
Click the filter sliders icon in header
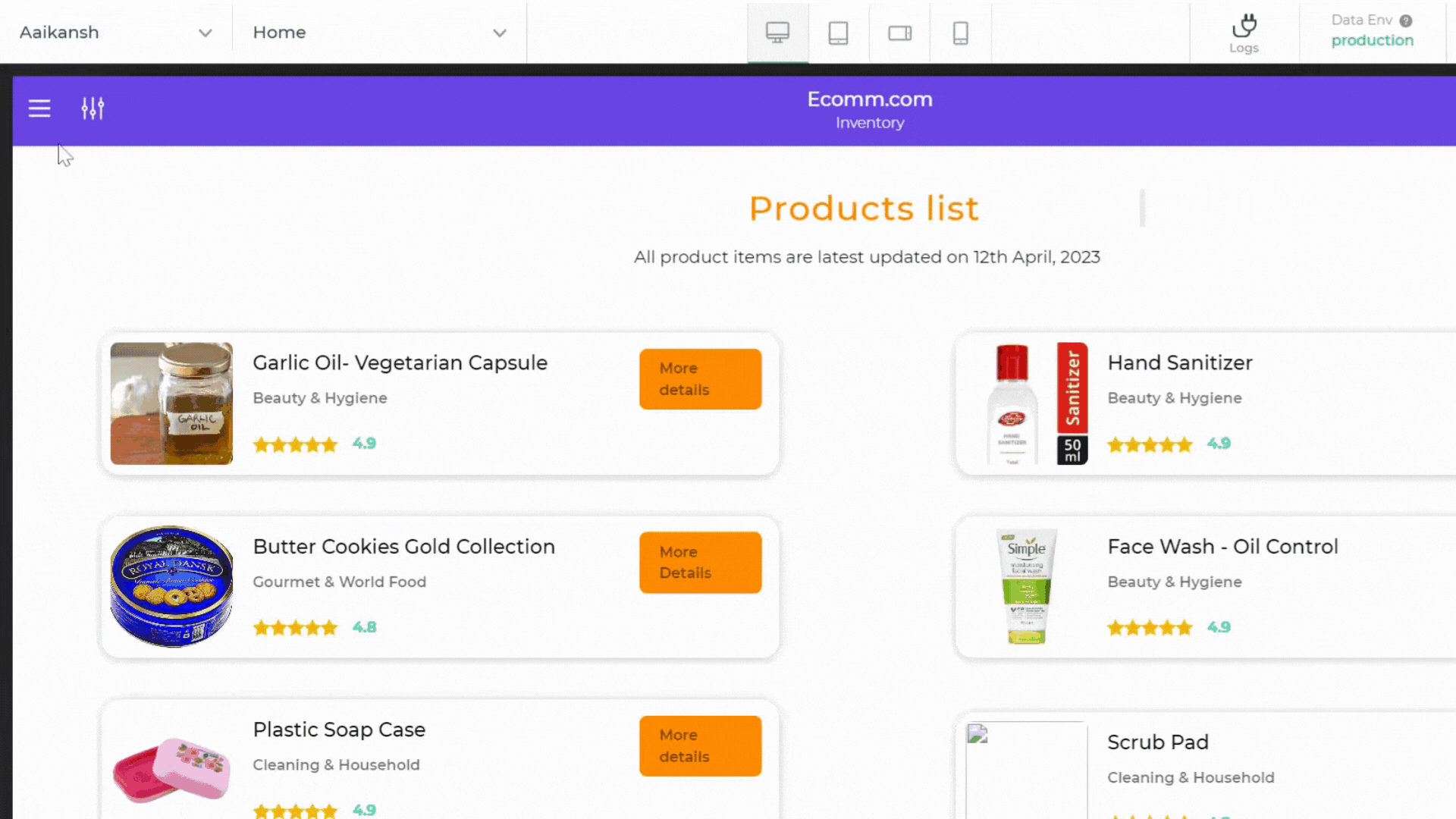click(93, 108)
